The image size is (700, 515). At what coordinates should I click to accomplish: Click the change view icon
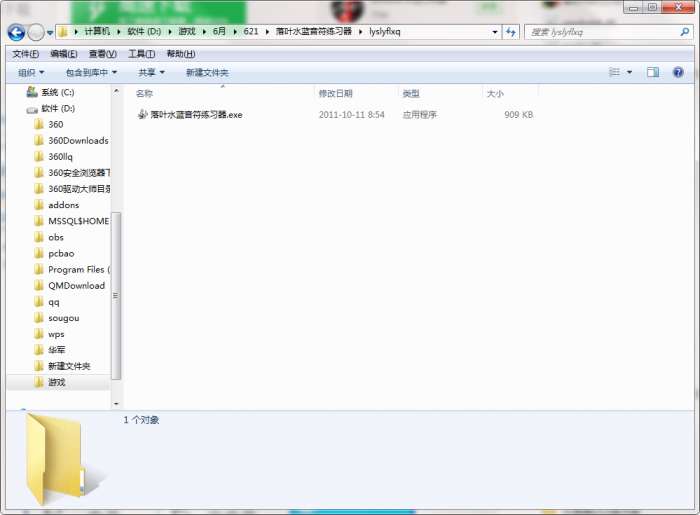(615, 72)
